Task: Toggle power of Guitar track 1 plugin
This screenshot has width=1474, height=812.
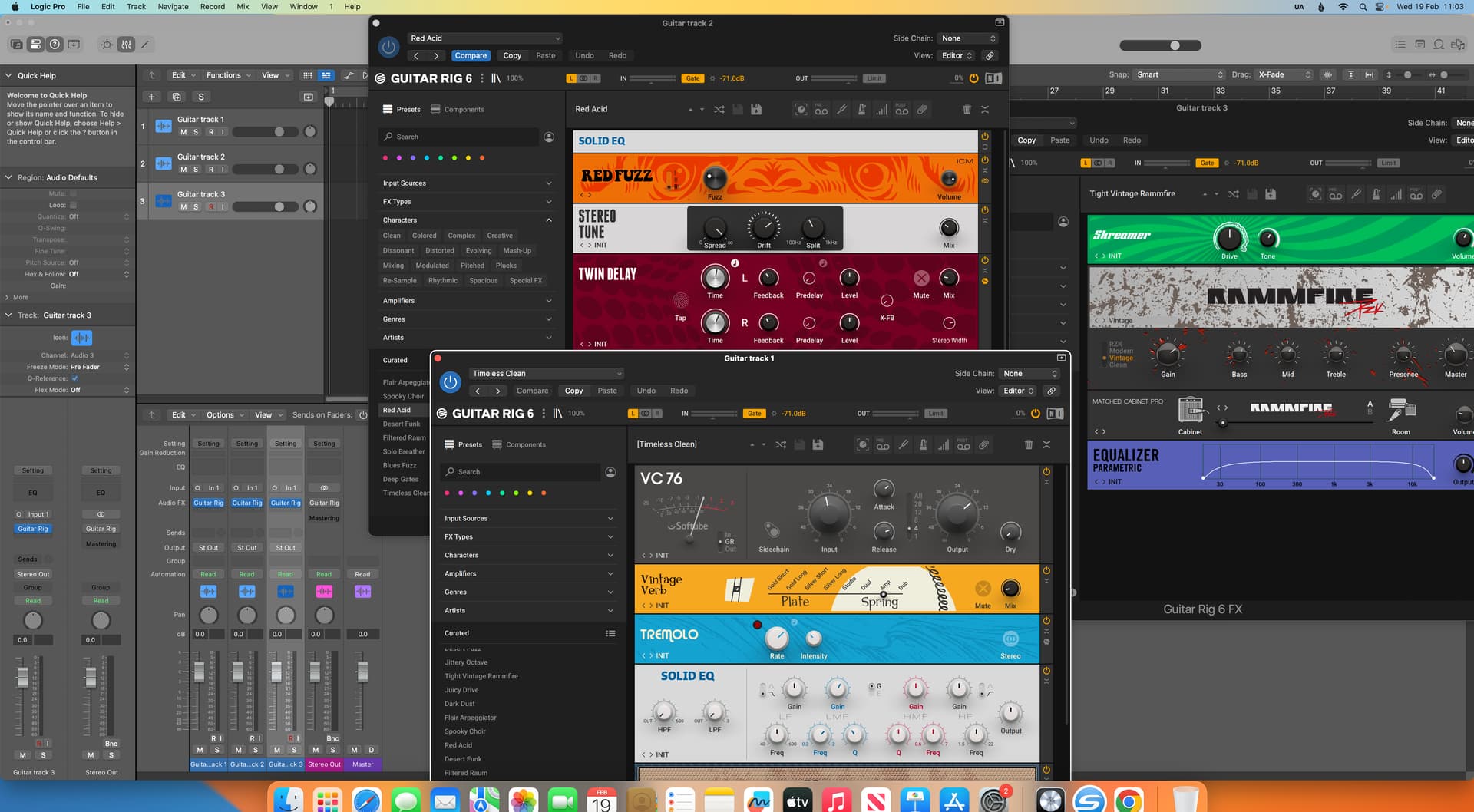Action: tap(451, 381)
